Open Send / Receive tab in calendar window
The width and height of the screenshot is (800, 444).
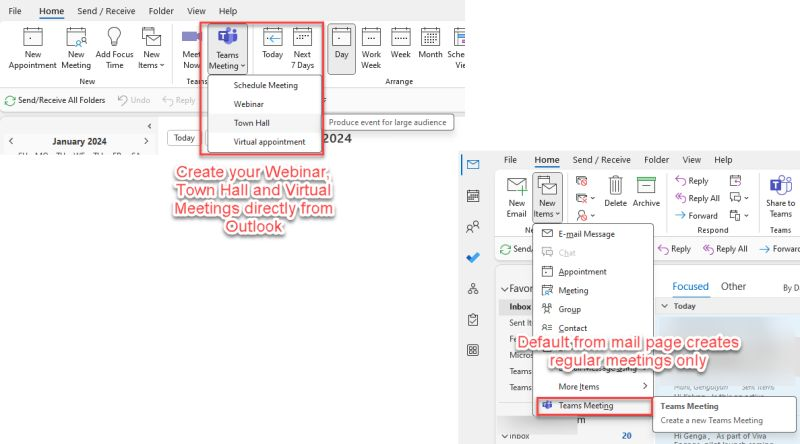(x=106, y=11)
